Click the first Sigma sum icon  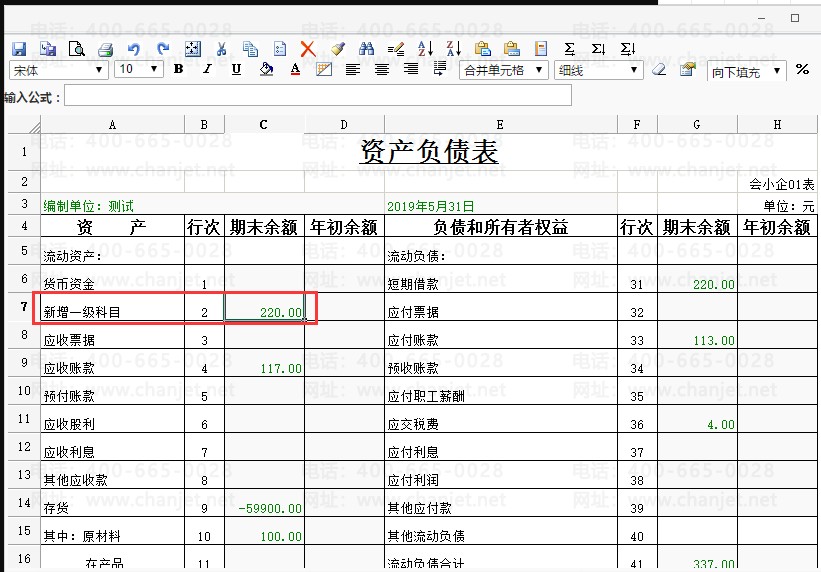pyautogui.click(x=570, y=49)
